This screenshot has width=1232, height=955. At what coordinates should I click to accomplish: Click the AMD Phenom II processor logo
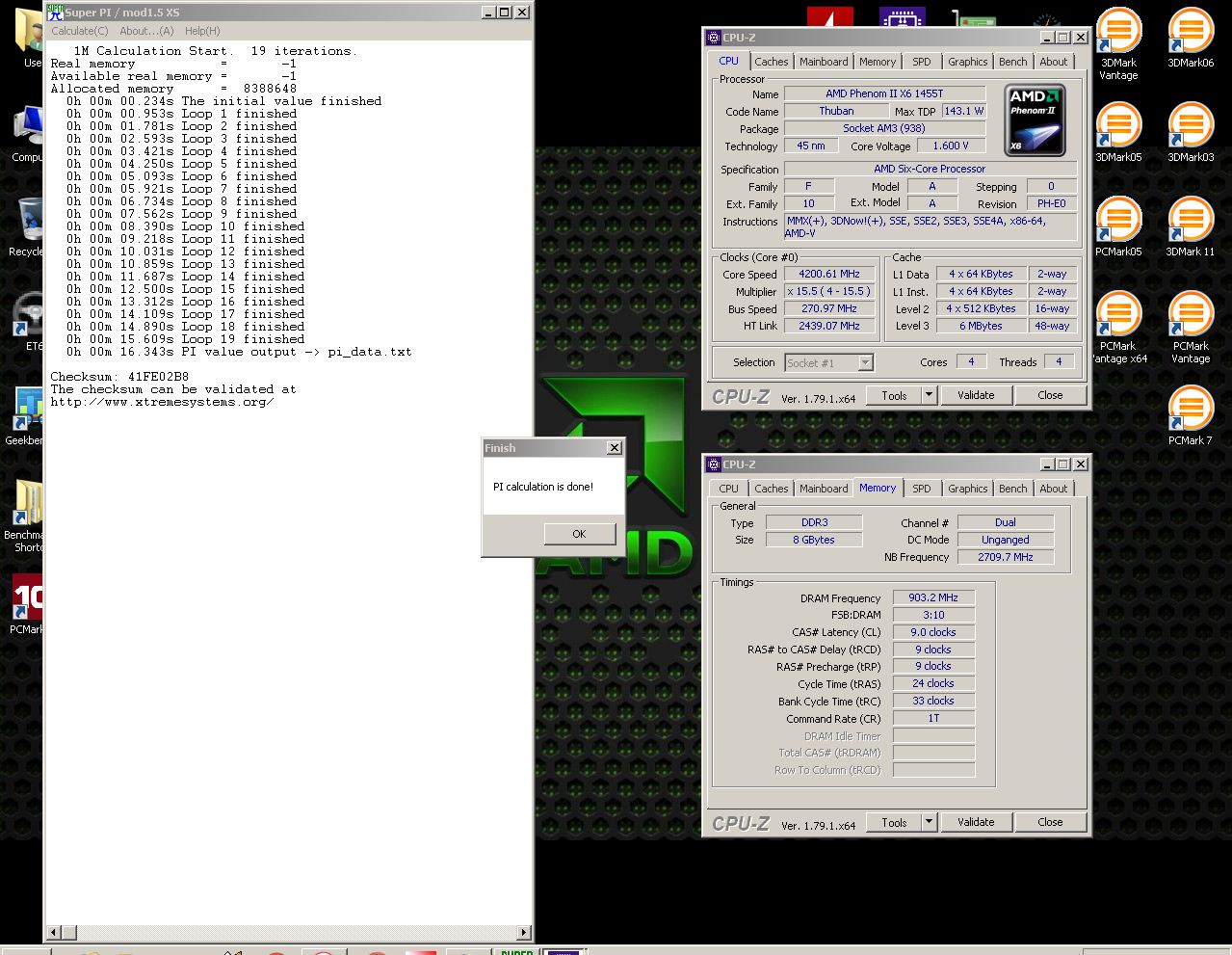pyautogui.click(x=1035, y=120)
